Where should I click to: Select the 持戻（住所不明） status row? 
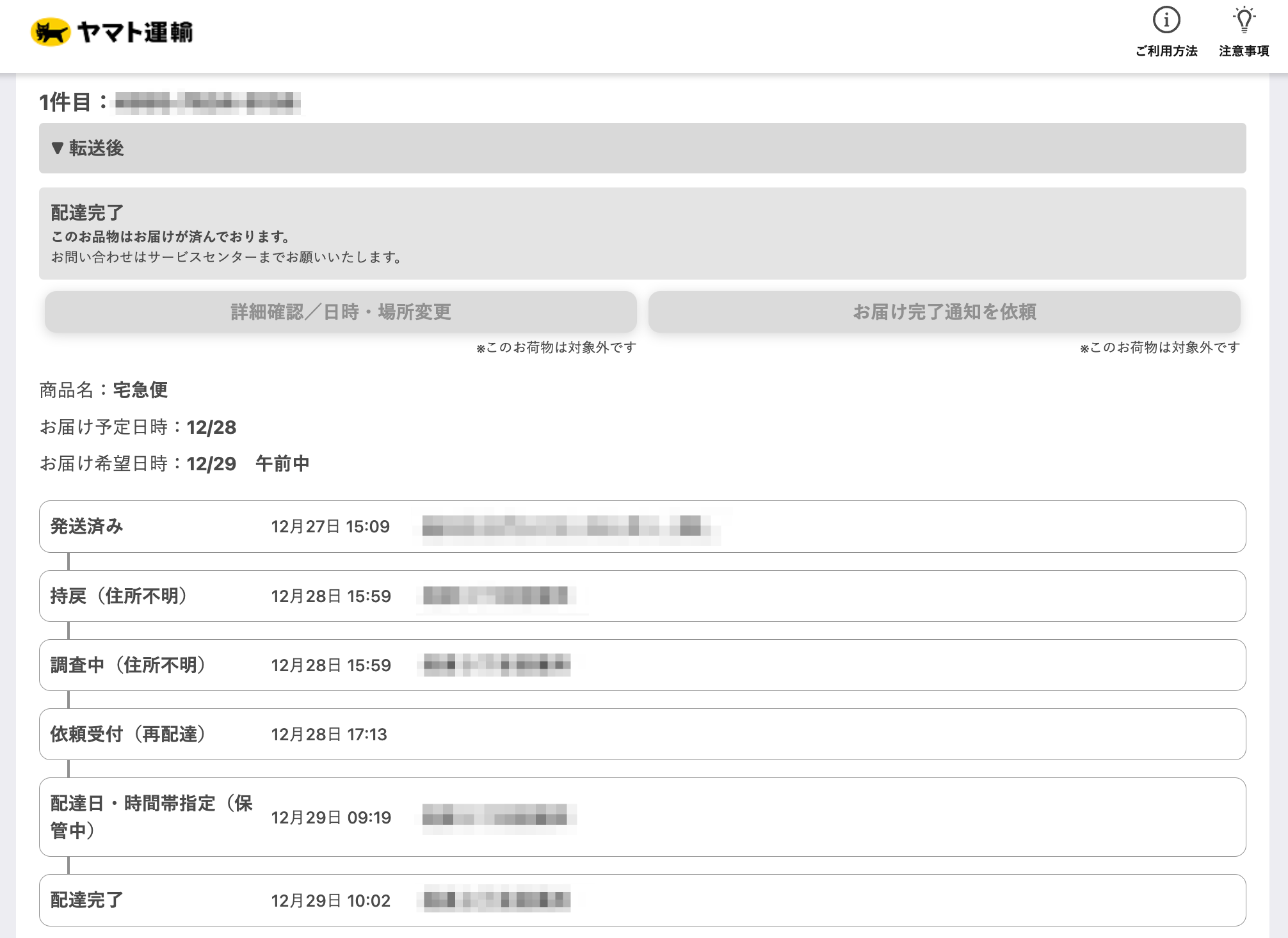[x=641, y=596]
